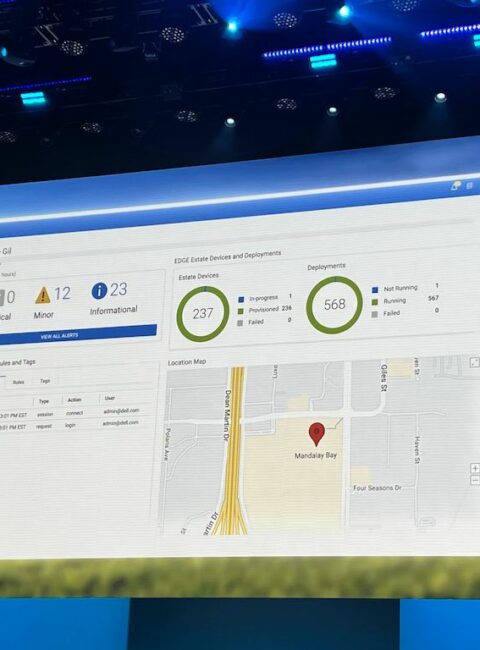The height and width of the screenshot is (650, 480).
Task: Click the Provisioned count 236
Action: [x=286, y=308]
